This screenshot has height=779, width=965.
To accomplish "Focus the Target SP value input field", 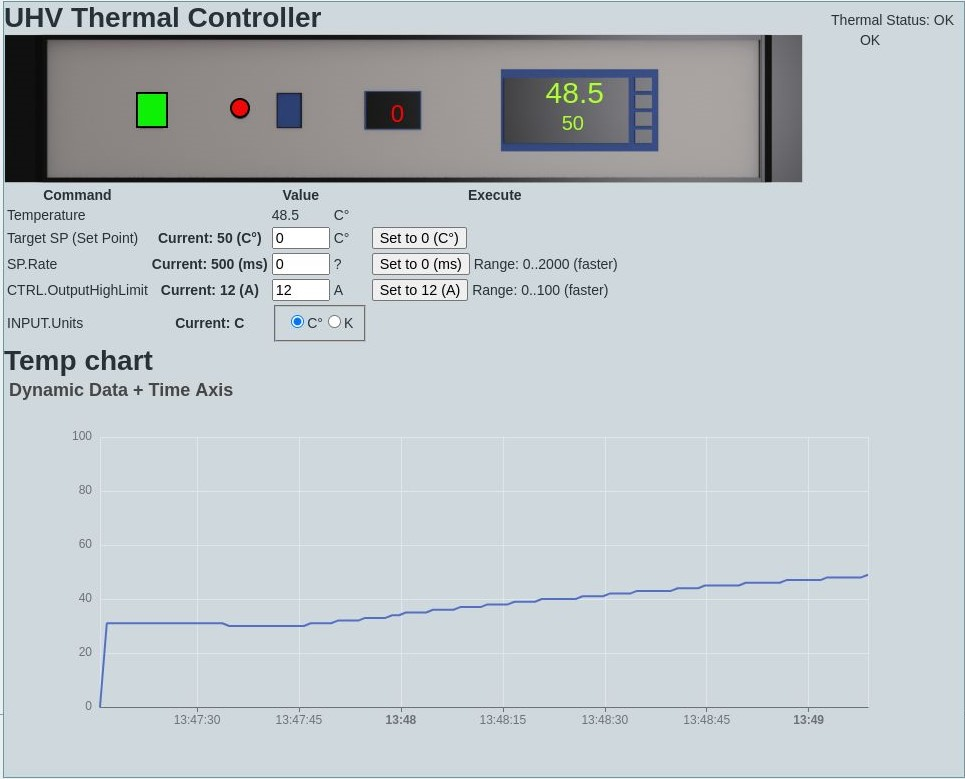I will pyautogui.click(x=300, y=238).
